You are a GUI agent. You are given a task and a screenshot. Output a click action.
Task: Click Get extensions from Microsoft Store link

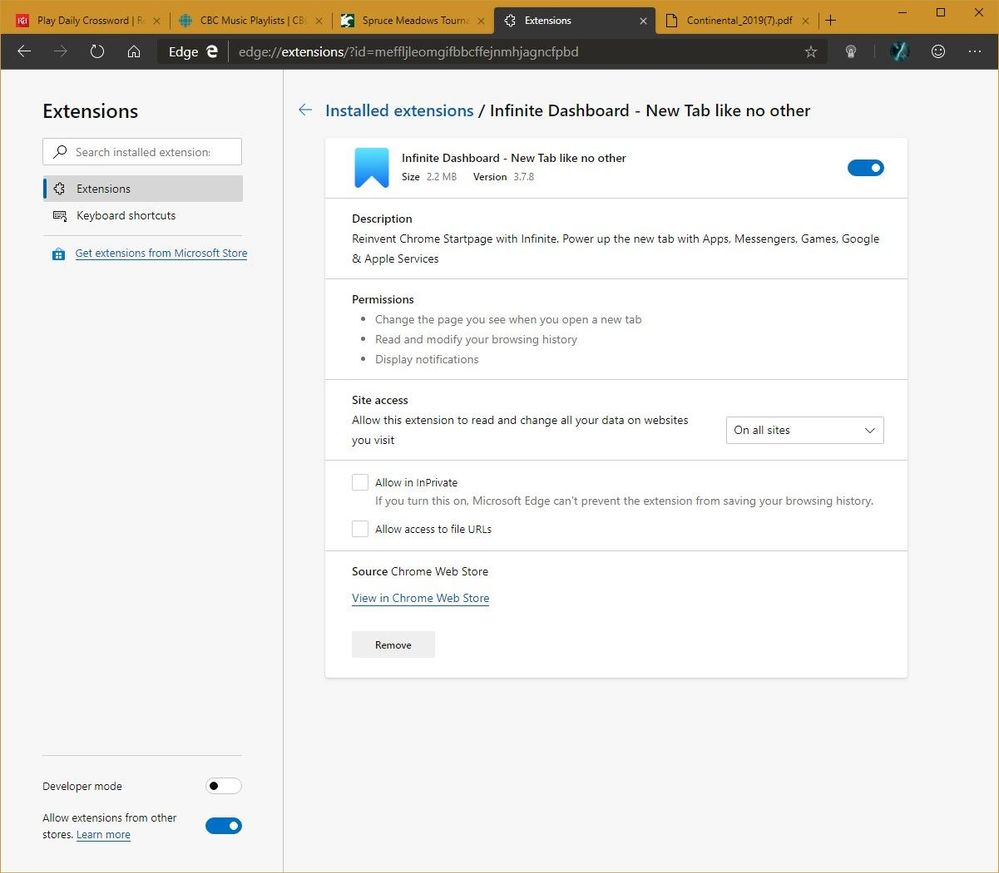(x=161, y=253)
